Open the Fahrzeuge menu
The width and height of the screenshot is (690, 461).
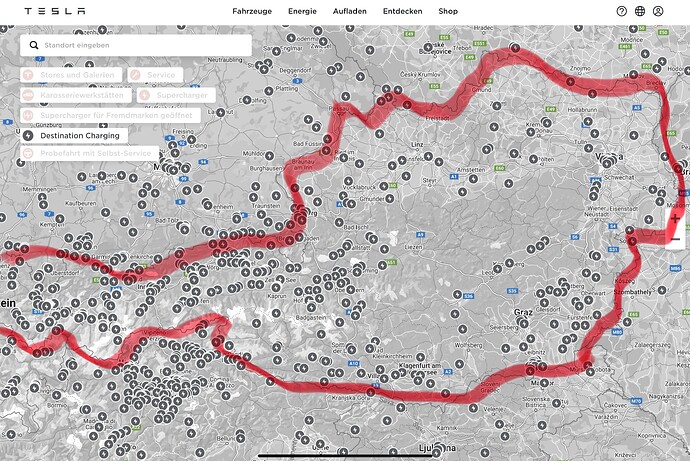(252, 11)
